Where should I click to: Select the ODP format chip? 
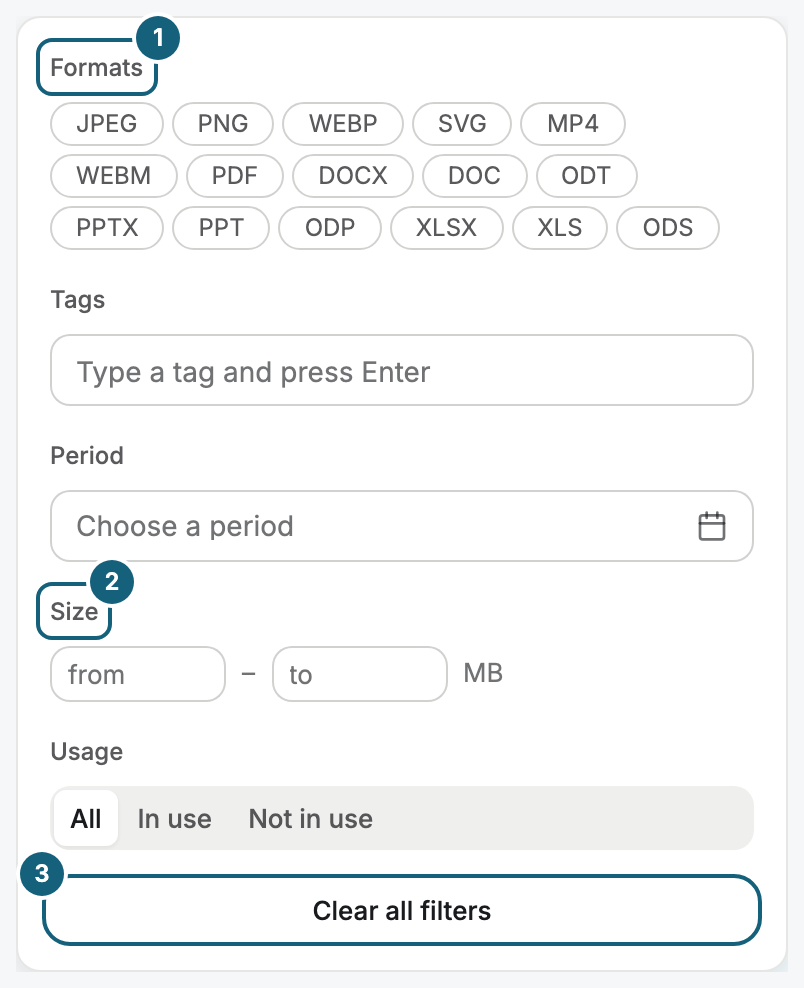(330, 227)
